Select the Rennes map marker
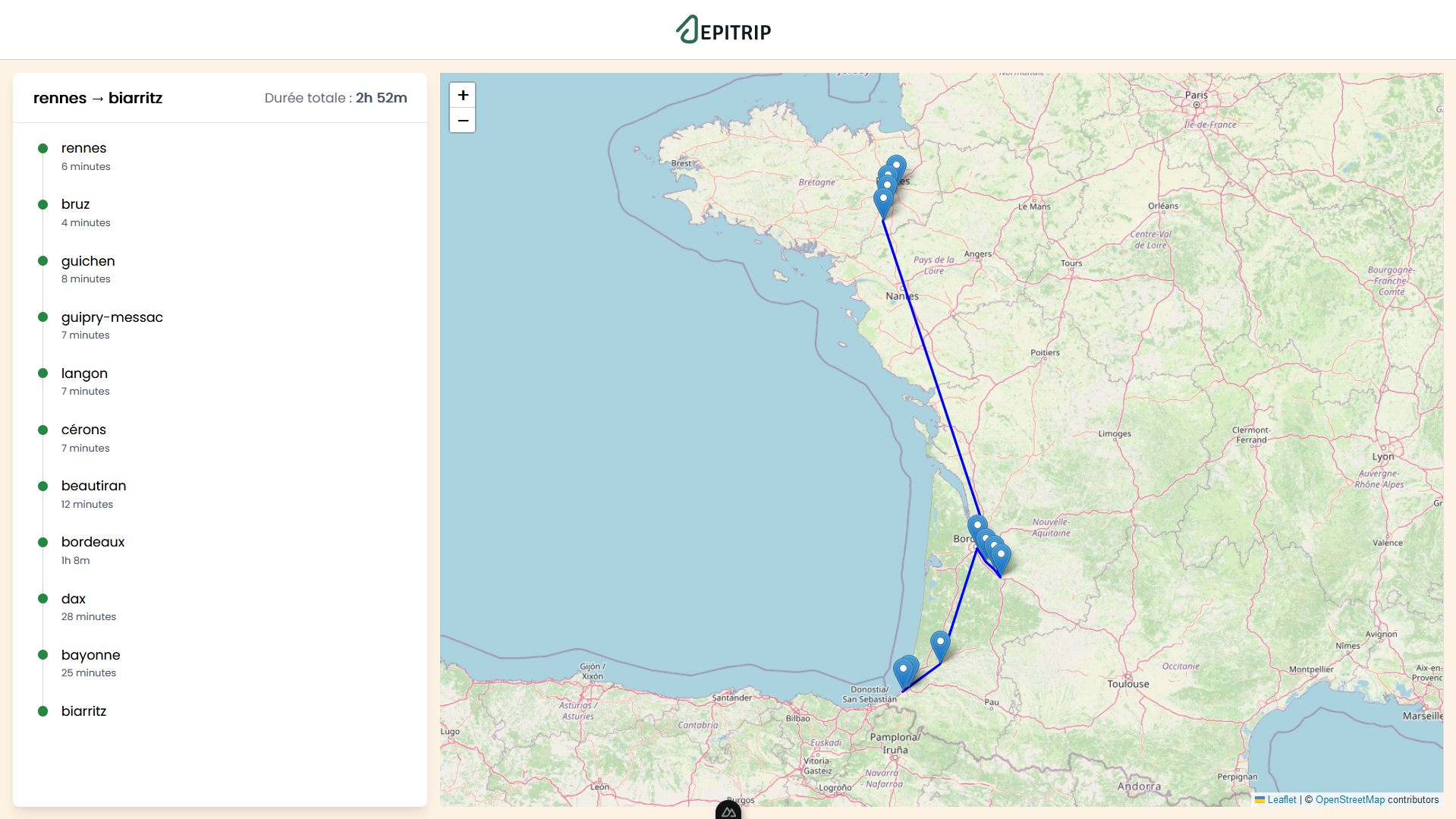Screen dimensions: 1456x819 tap(895, 164)
